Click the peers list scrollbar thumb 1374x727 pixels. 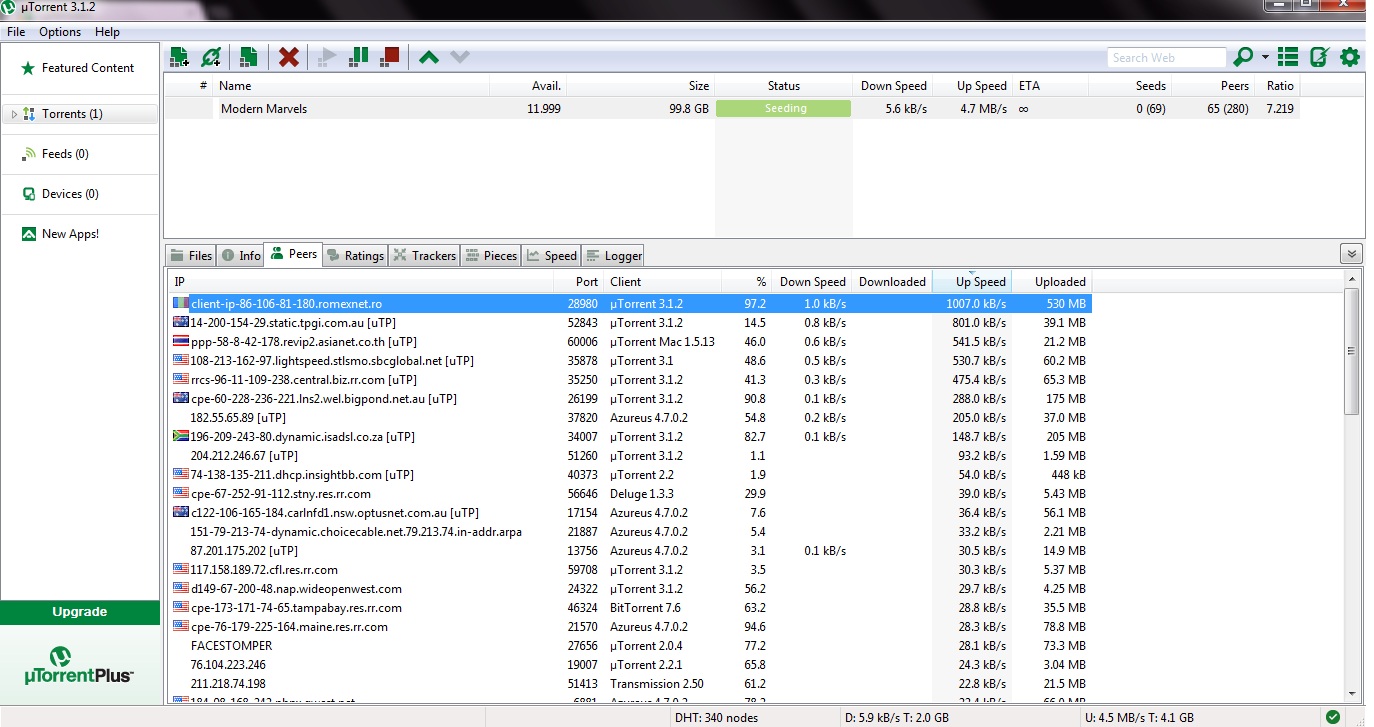(1351, 350)
